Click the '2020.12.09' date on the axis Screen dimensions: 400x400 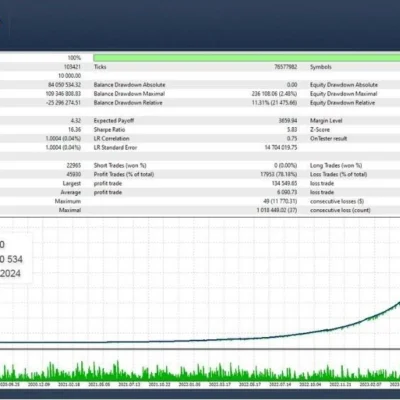click(39, 385)
